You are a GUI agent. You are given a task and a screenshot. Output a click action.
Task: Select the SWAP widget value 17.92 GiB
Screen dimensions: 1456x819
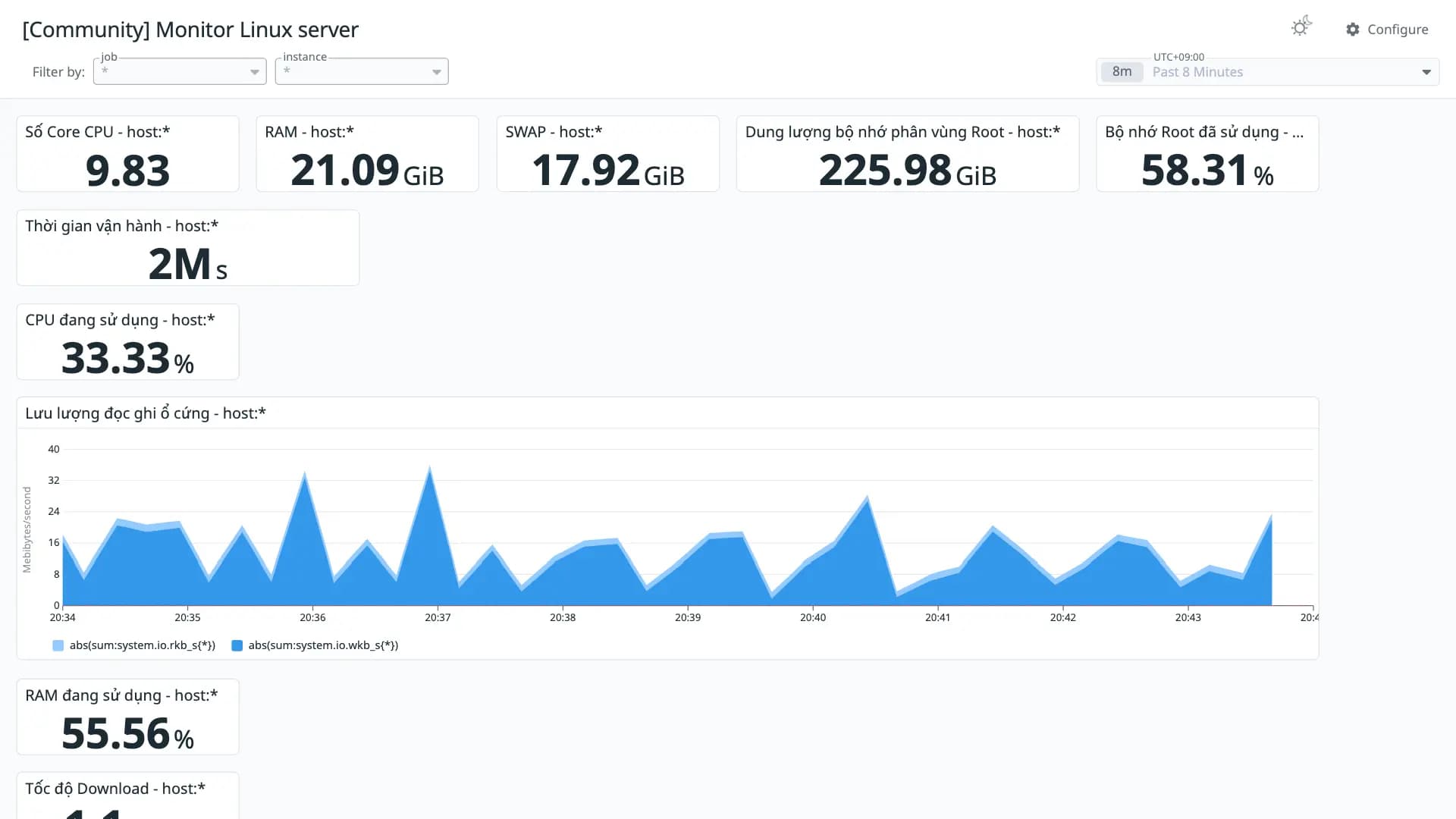point(608,170)
